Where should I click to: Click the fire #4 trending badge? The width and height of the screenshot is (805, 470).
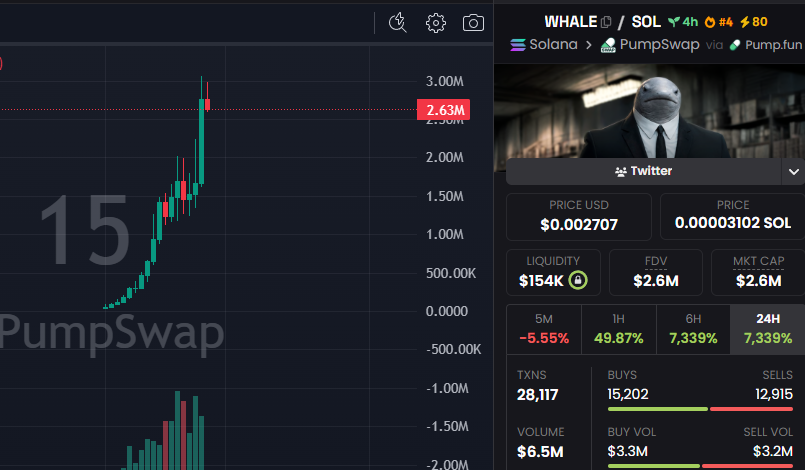point(718,22)
